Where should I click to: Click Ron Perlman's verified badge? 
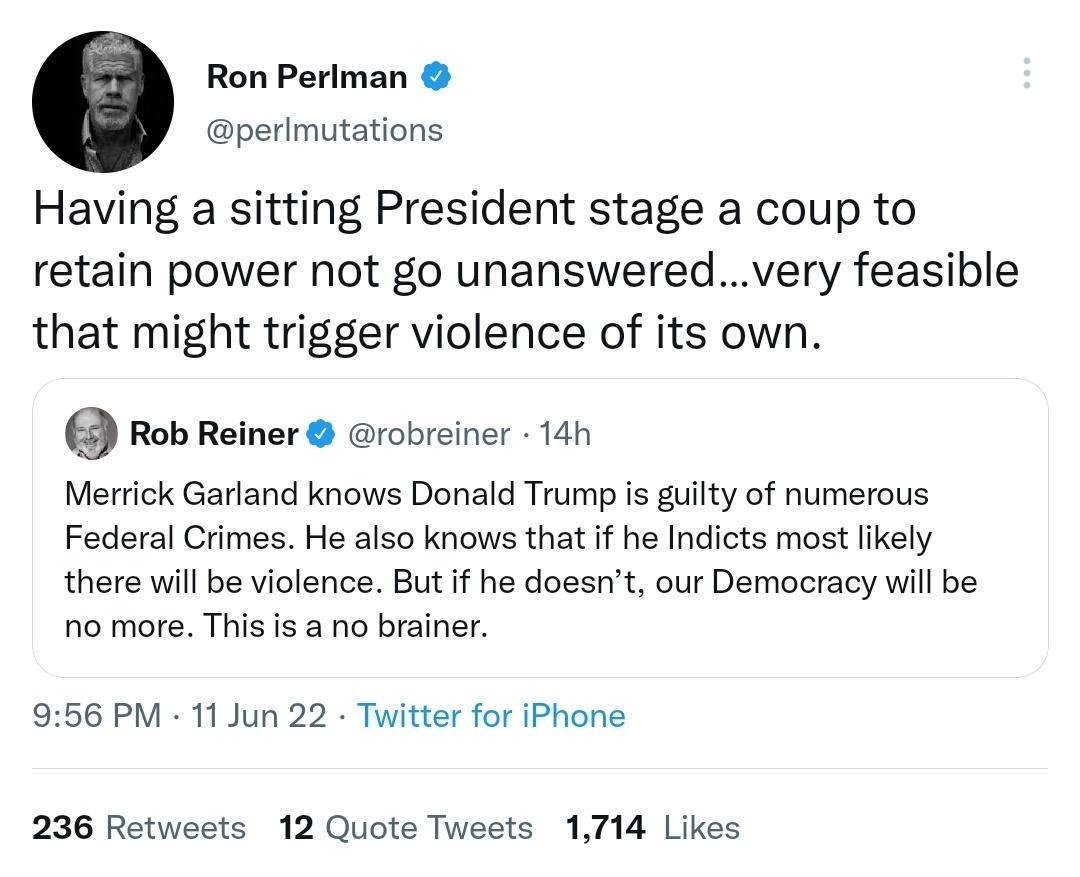click(437, 75)
